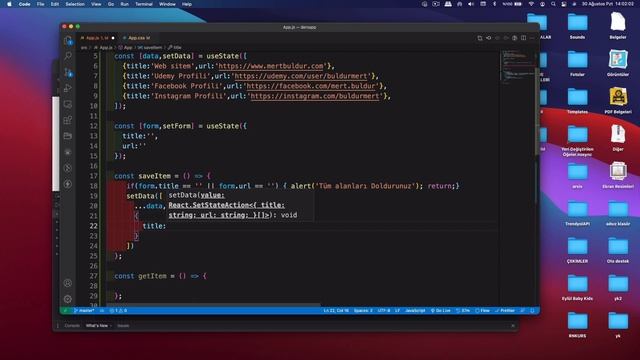Open the Fotolar folder on desktop

point(577,63)
